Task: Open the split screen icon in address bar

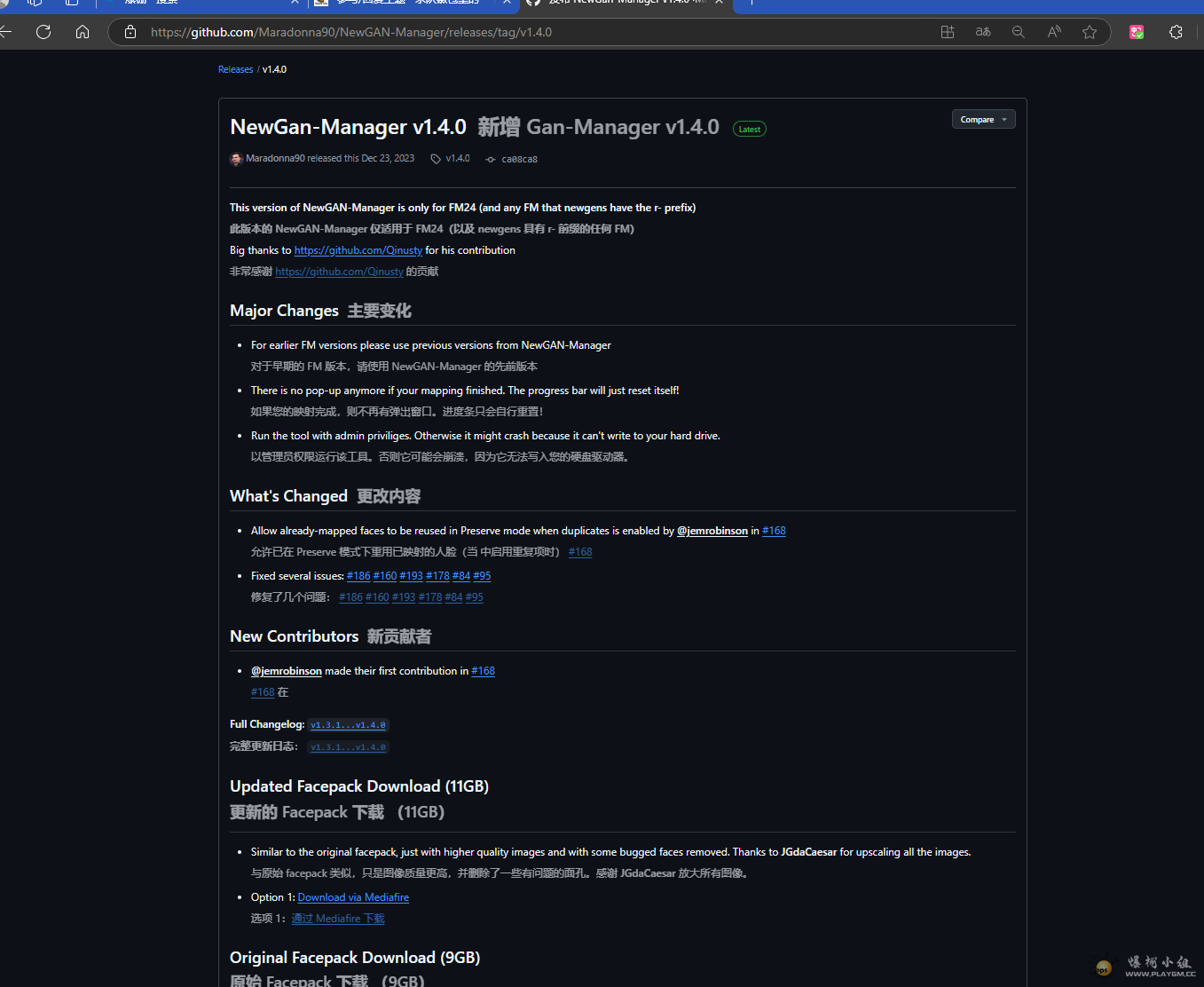Action: 948,32
